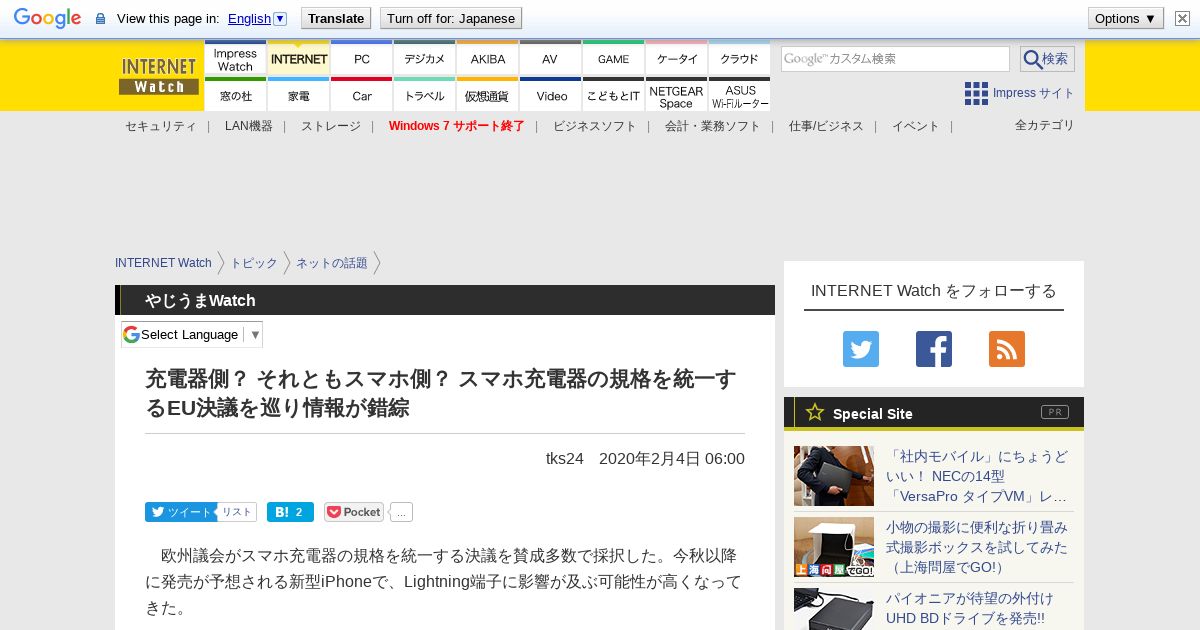The image size is (1200, 630).
Task: Open the Select Language dropdown
Action: coord(192,334)
